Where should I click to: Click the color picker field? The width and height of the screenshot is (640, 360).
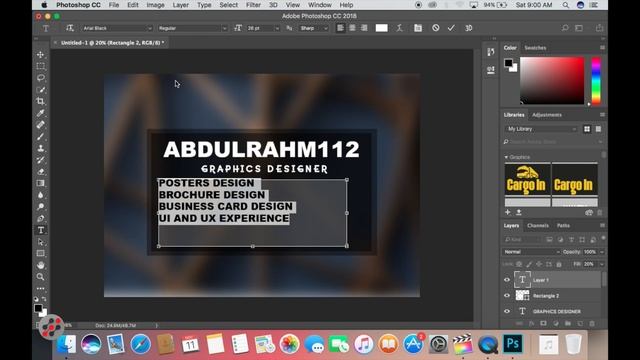[x=552, y=81]
